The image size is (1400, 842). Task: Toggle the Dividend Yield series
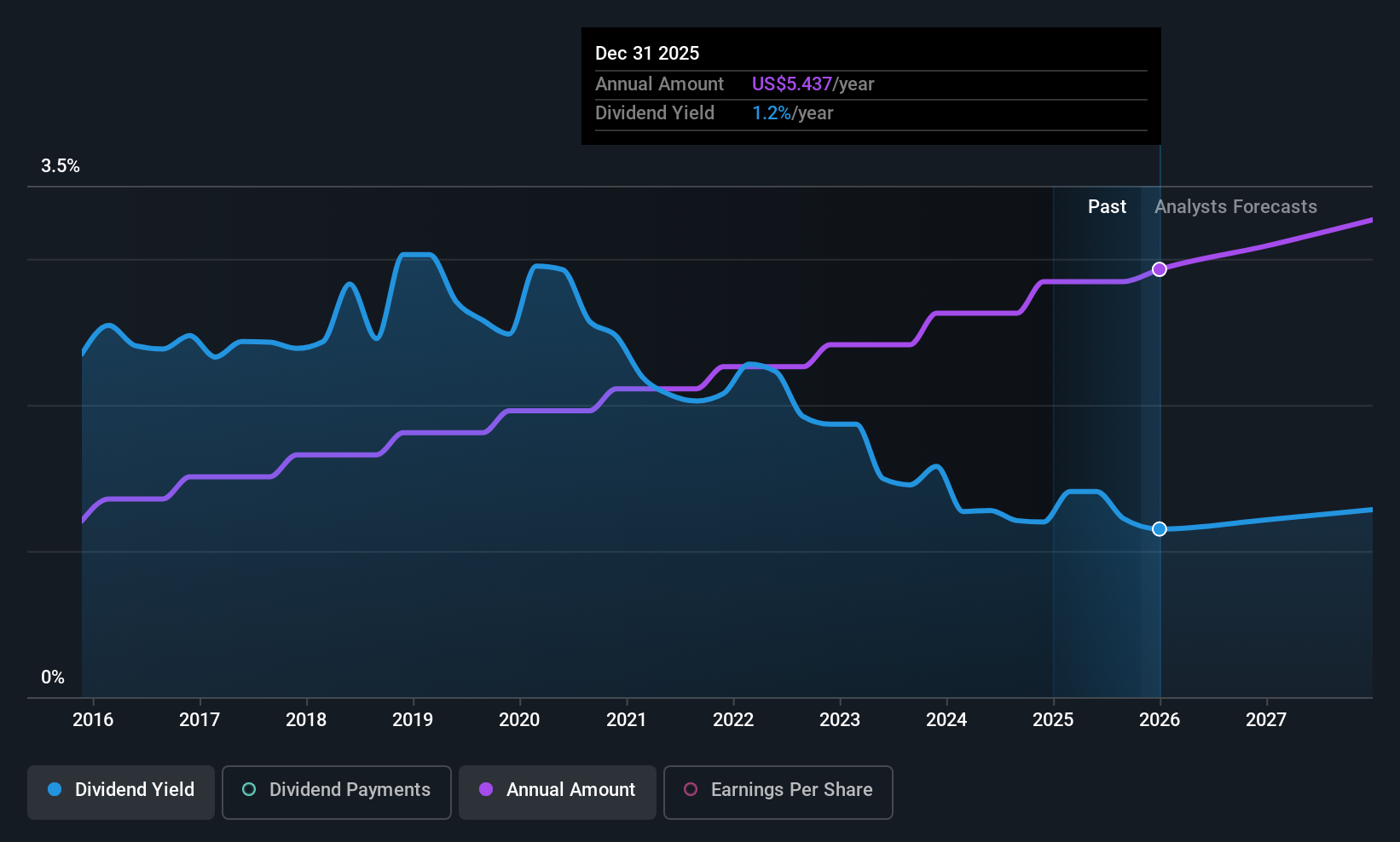(121, 792)
